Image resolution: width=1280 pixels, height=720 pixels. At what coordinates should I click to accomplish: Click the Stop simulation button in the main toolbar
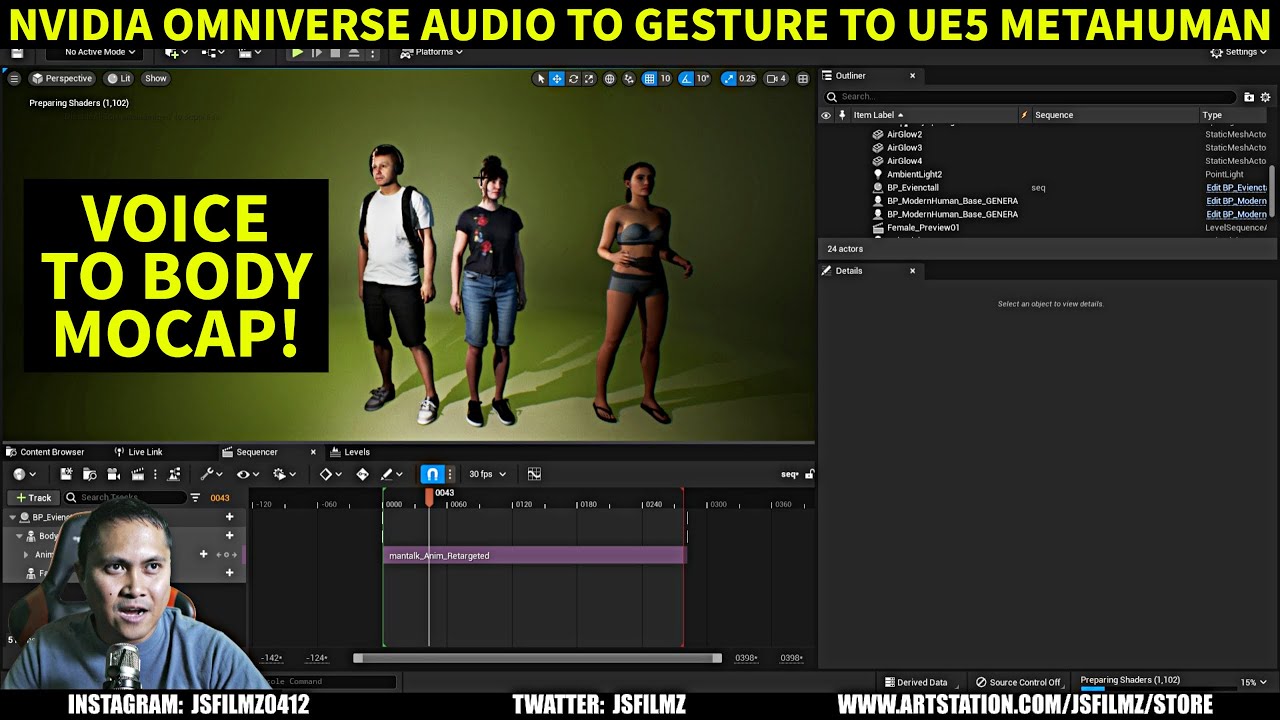pos(335,52)
